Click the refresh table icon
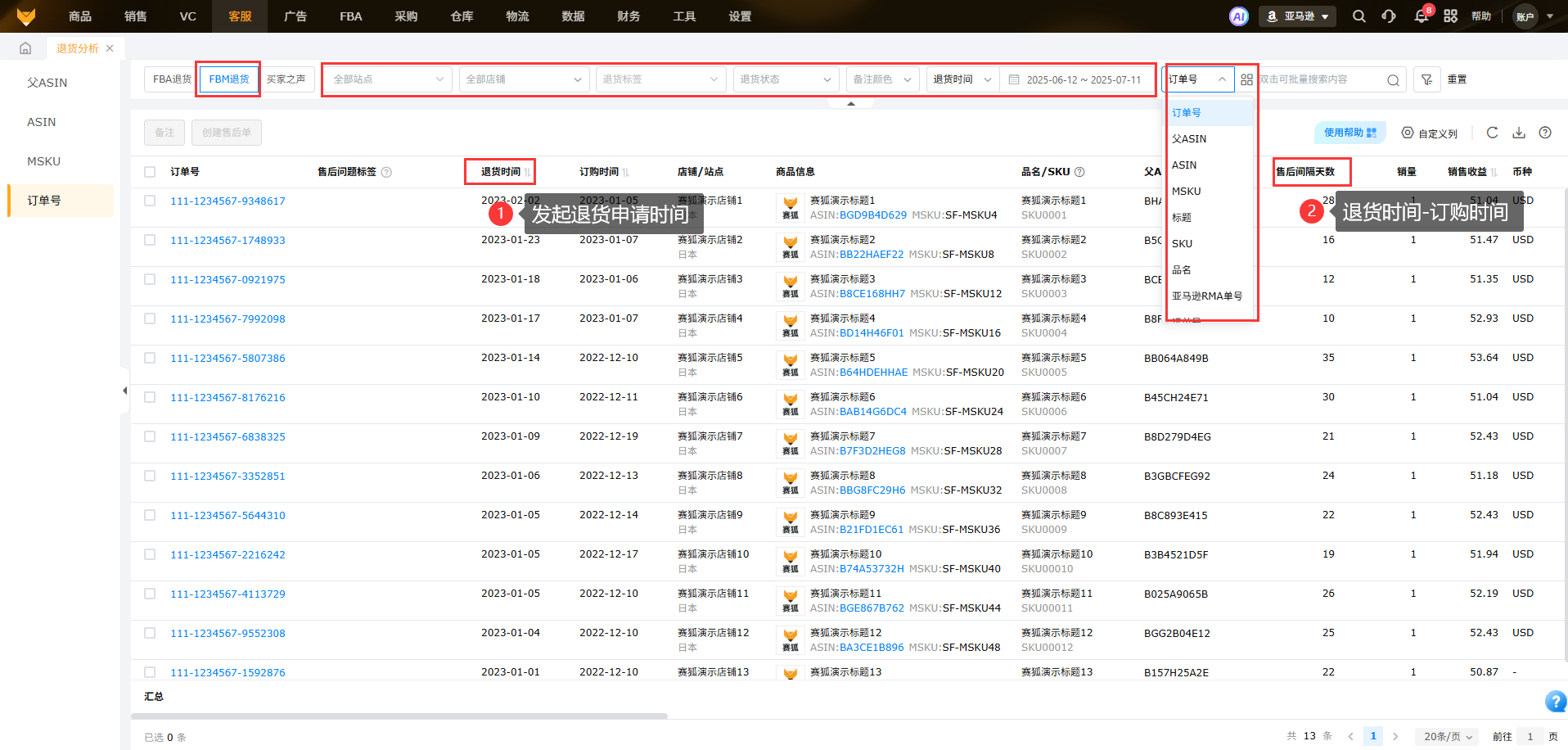This screenshot has height=750, width=1568. [x=1492, y=133]
